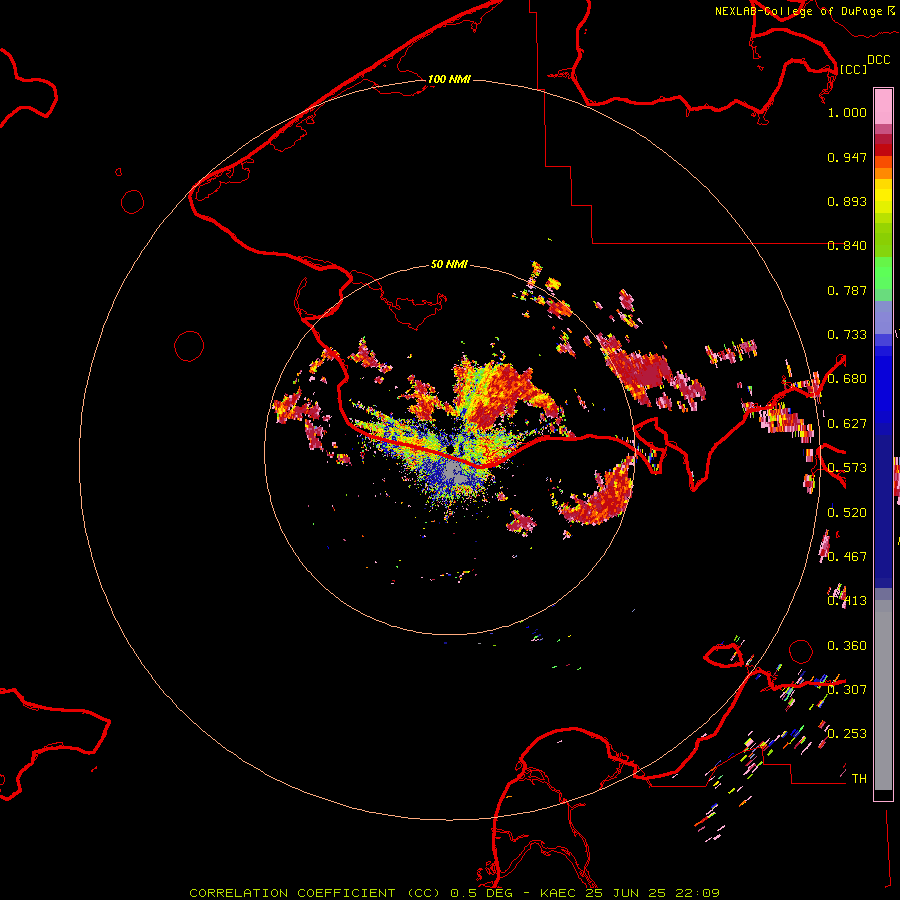Click the [CC] legend unit label
Screen dimensions: 900x900
(x=854, y=69)
